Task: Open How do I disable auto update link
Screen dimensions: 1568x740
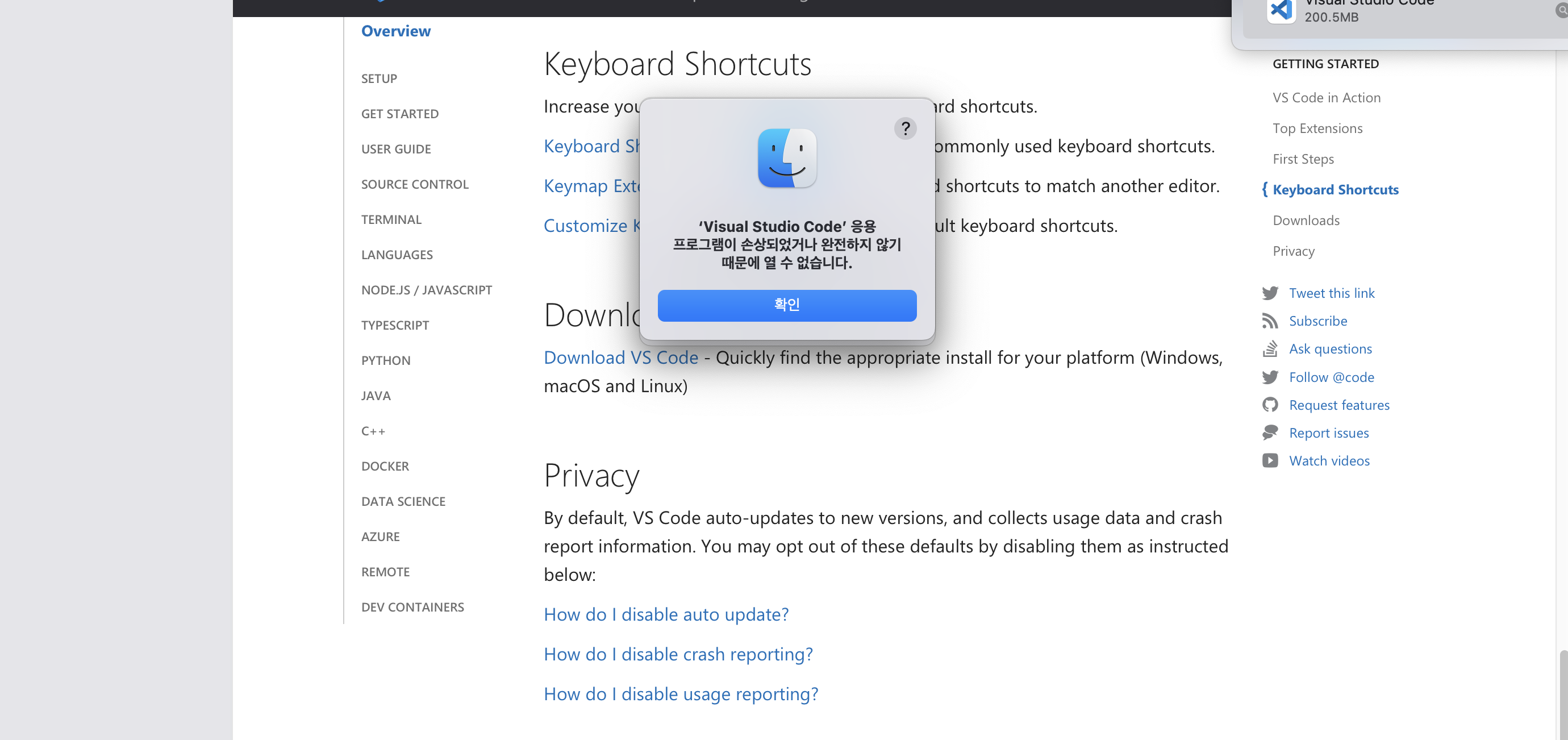Action: click(666, 614)
